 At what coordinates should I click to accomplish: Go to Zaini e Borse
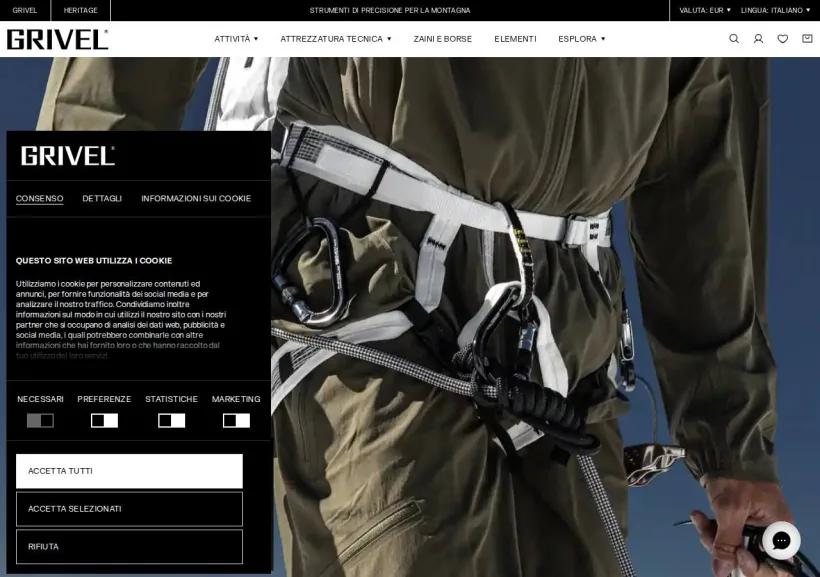pyautogui.click(x=442, y=39)
